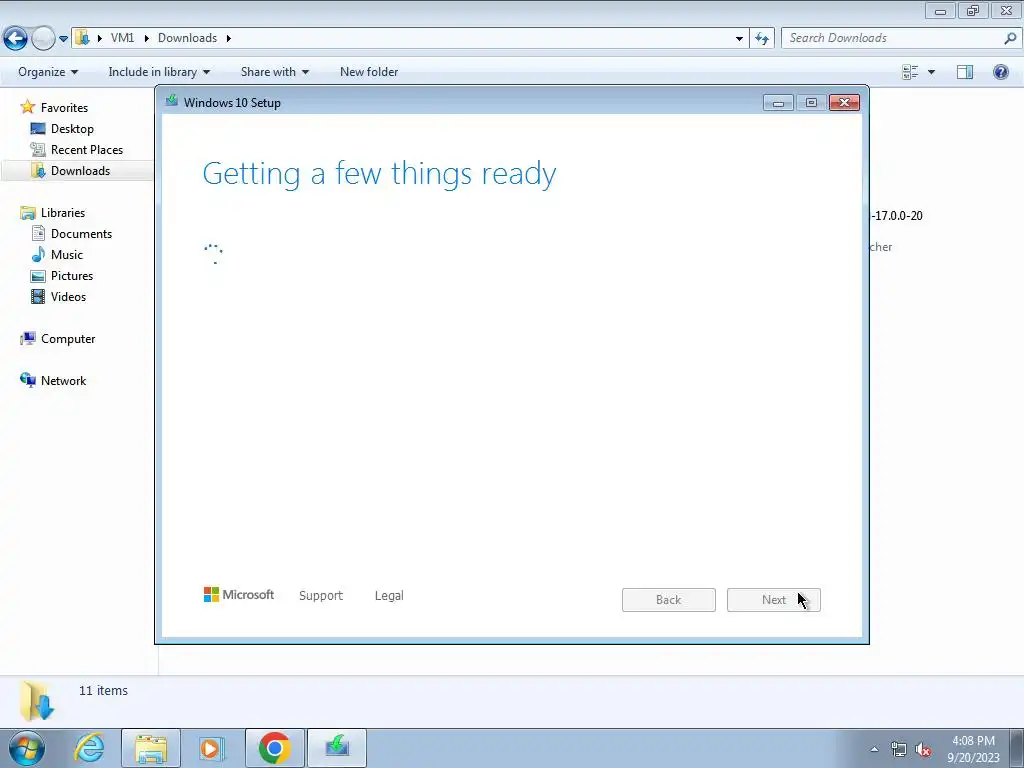This screenshot has height=768, width=1024.
Task: Close the Windows 10 Setup window
Action: [844, 103]
